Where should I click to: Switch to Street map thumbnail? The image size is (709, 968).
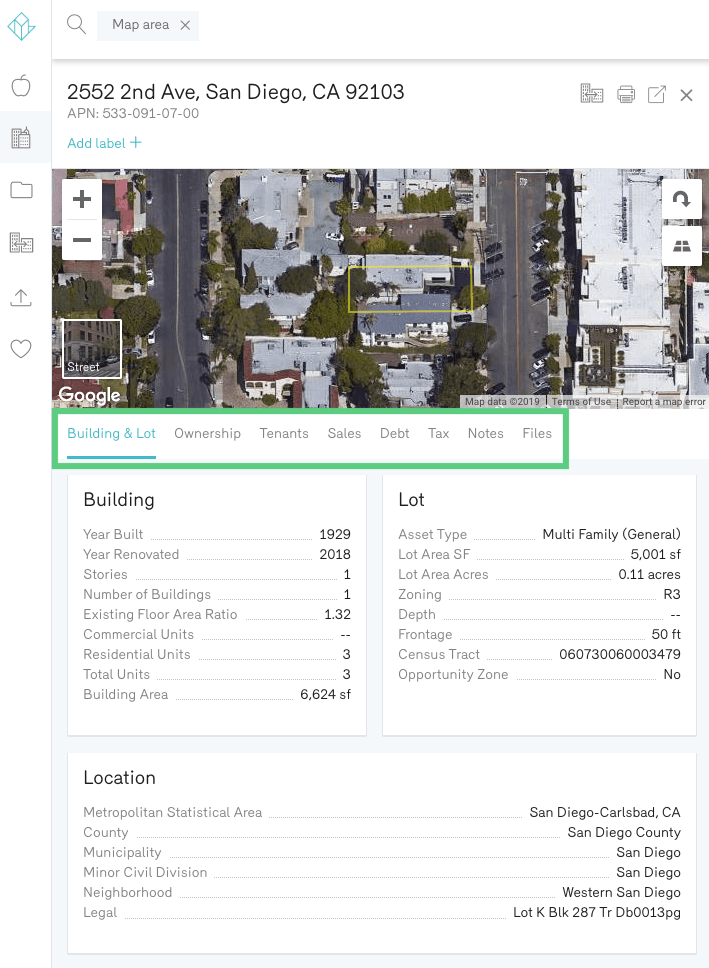click(x=92, y=349)
